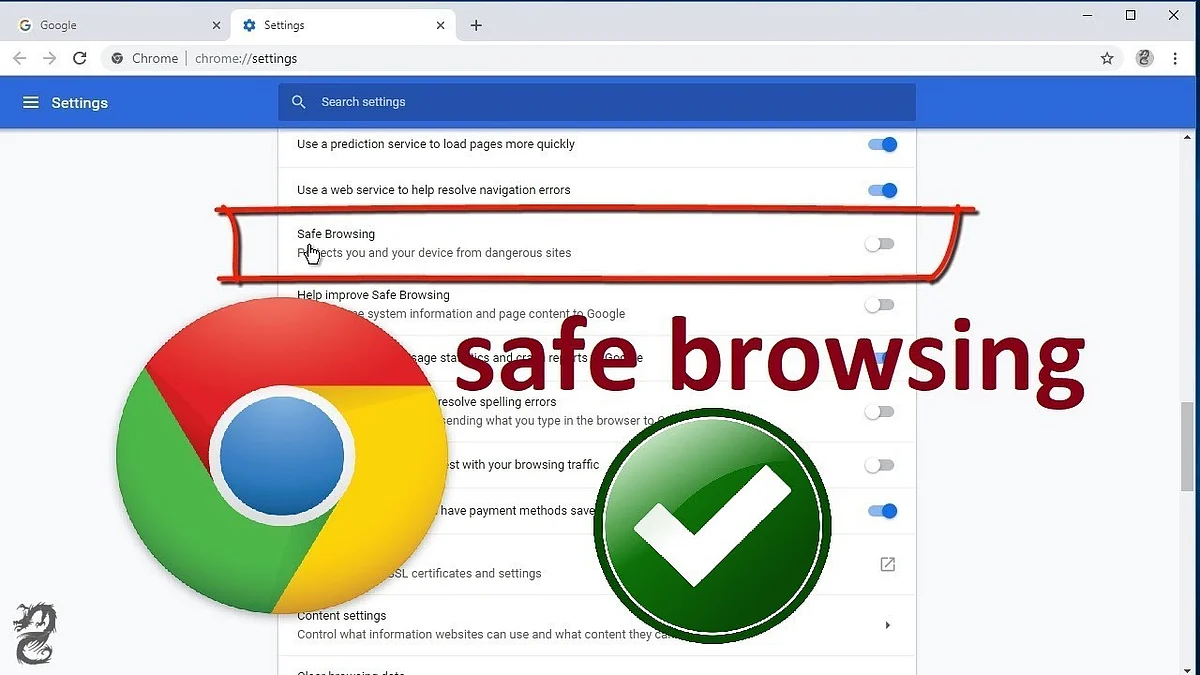Switch to the Google tab
1200x675 pixels.
pyautogui.click(x=120, y=25)
